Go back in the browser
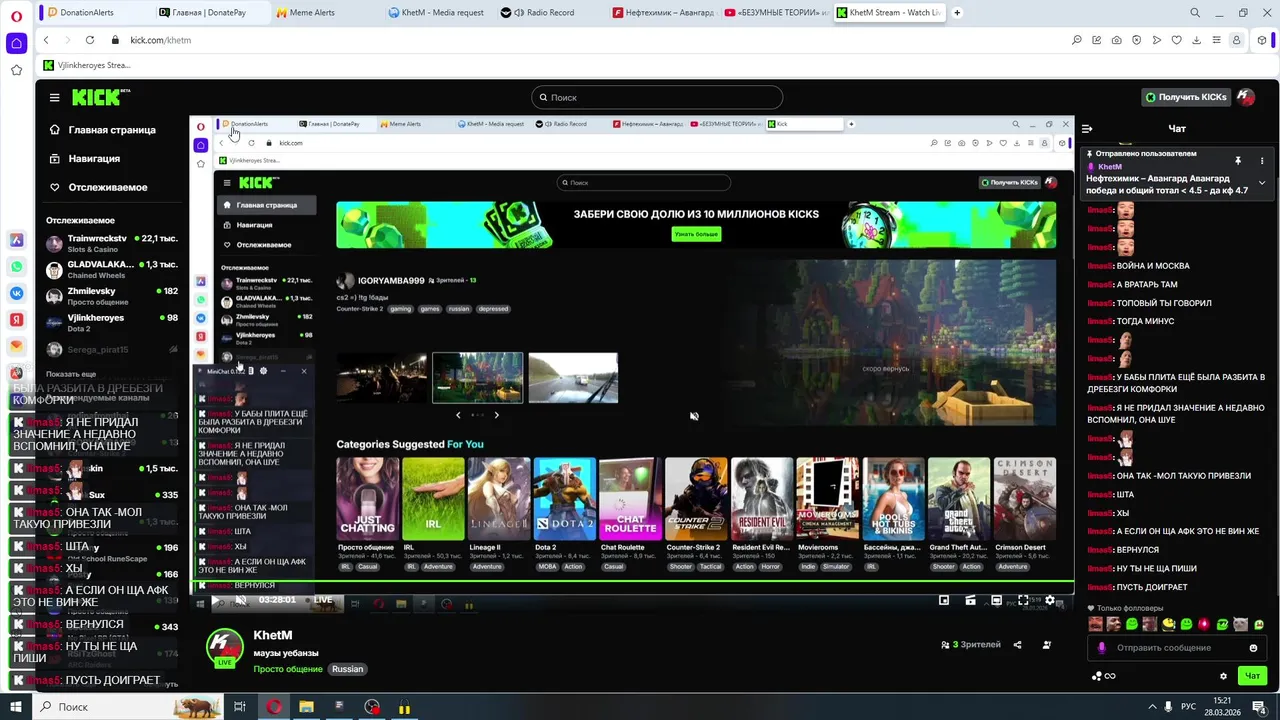 (x=46, y=40)
